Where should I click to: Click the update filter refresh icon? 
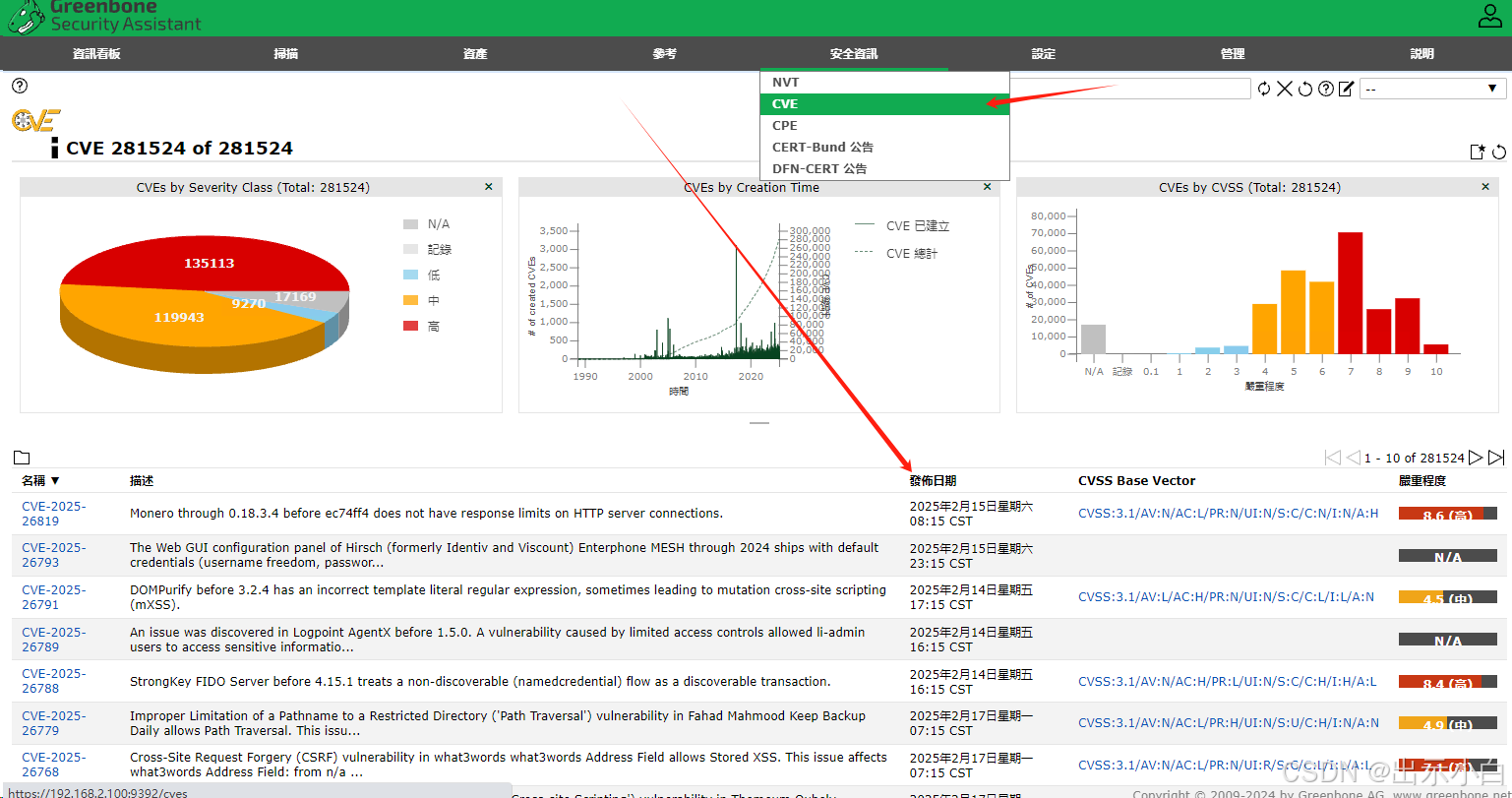[1264, 89]
